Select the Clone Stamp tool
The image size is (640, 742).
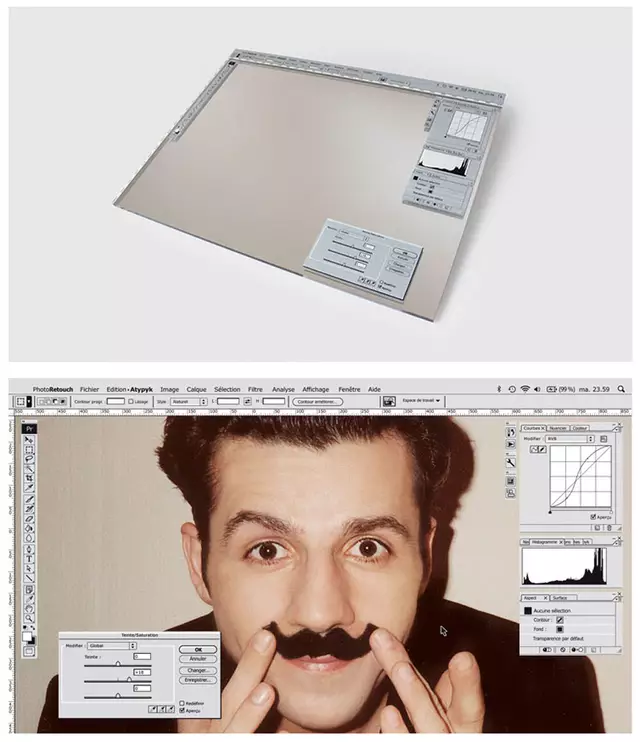coord(29,509)
